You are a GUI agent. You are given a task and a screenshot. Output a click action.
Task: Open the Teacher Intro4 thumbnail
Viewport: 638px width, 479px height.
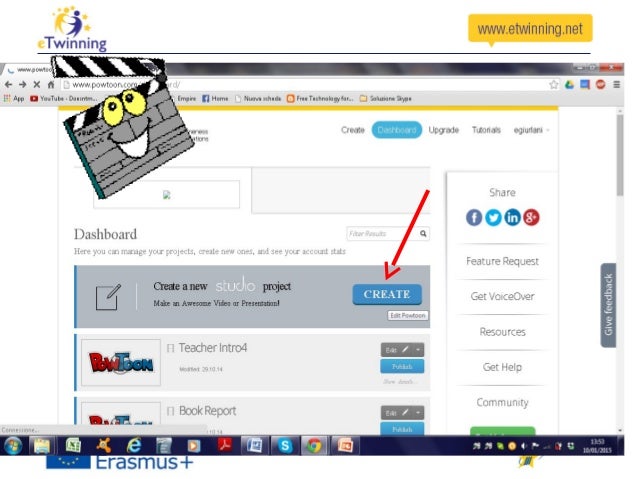121,363
